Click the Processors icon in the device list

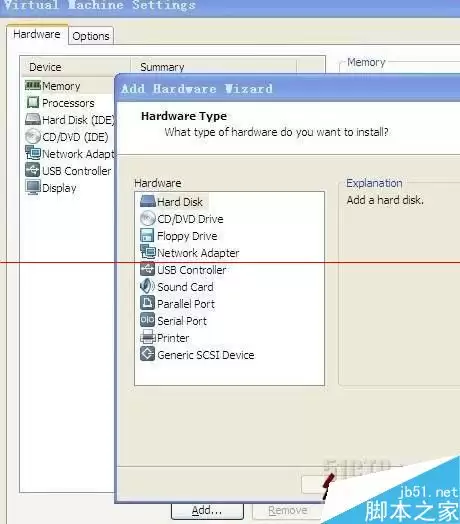33,102
